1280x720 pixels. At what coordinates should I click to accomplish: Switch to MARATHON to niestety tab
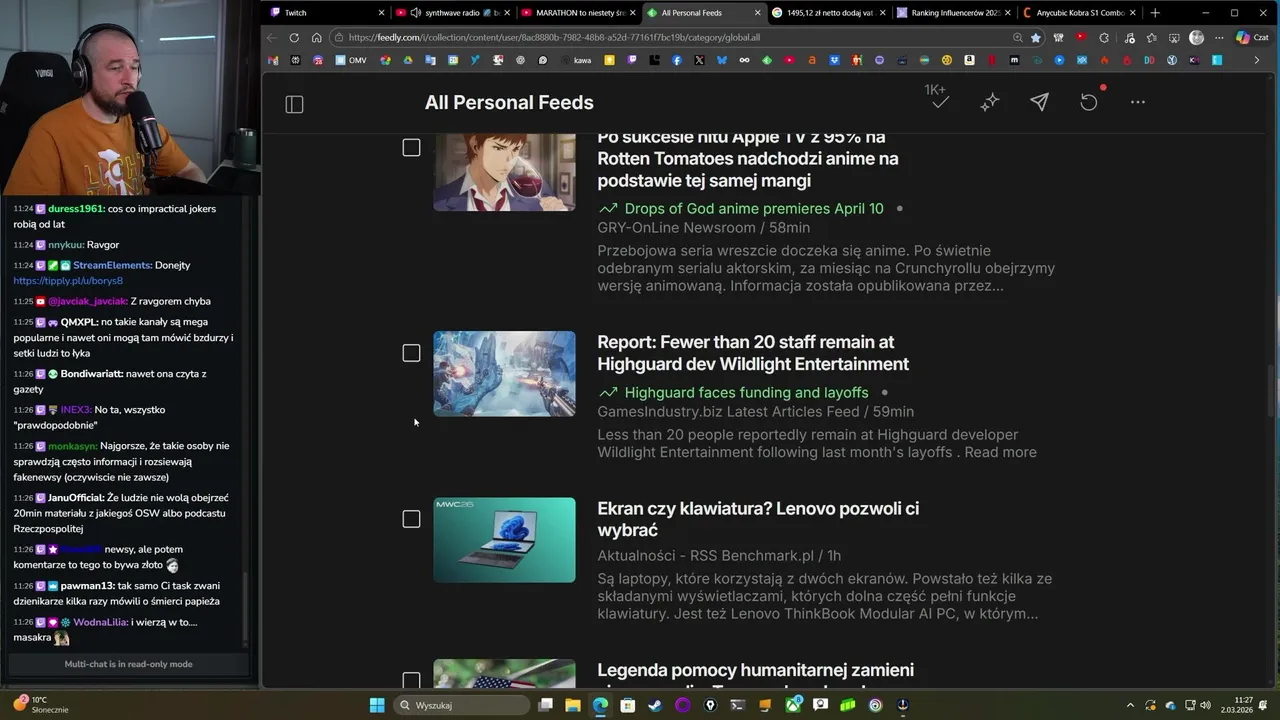(576, 13)
